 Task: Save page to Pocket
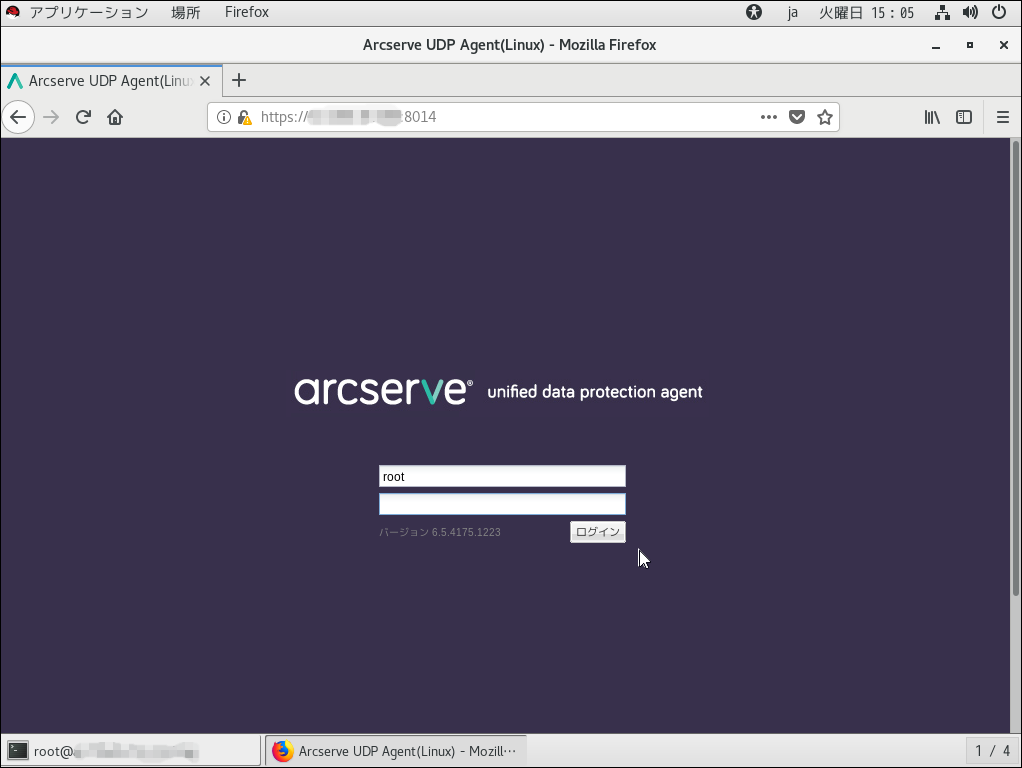796,117
